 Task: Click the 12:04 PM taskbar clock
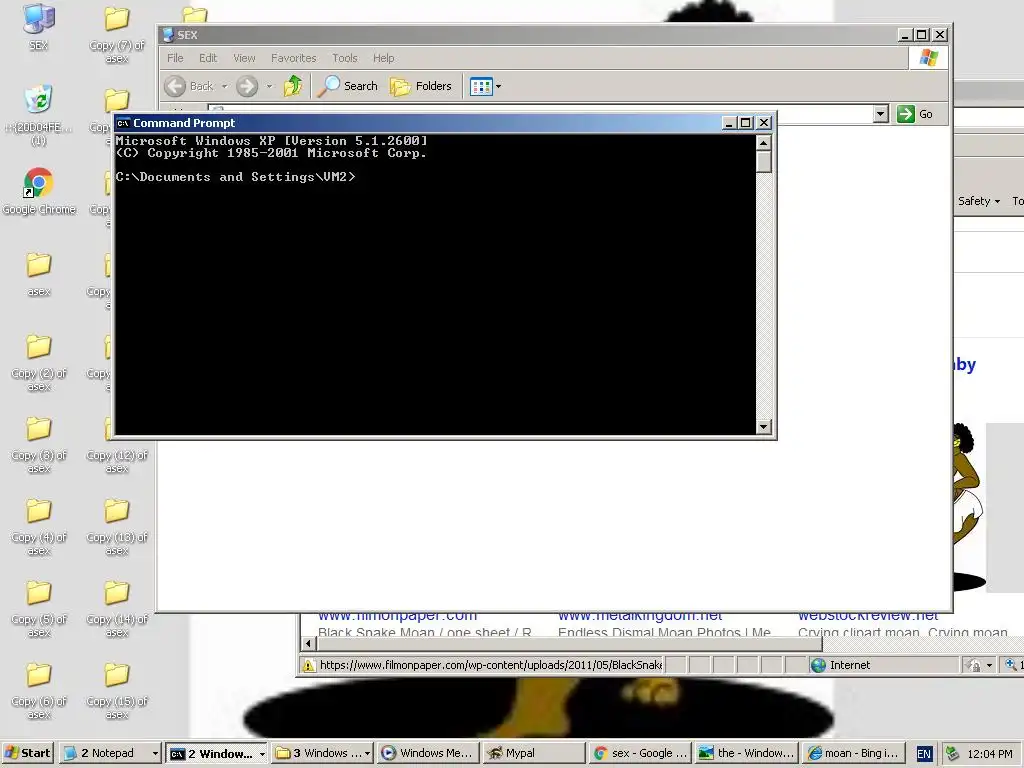[x=989, y=754]
